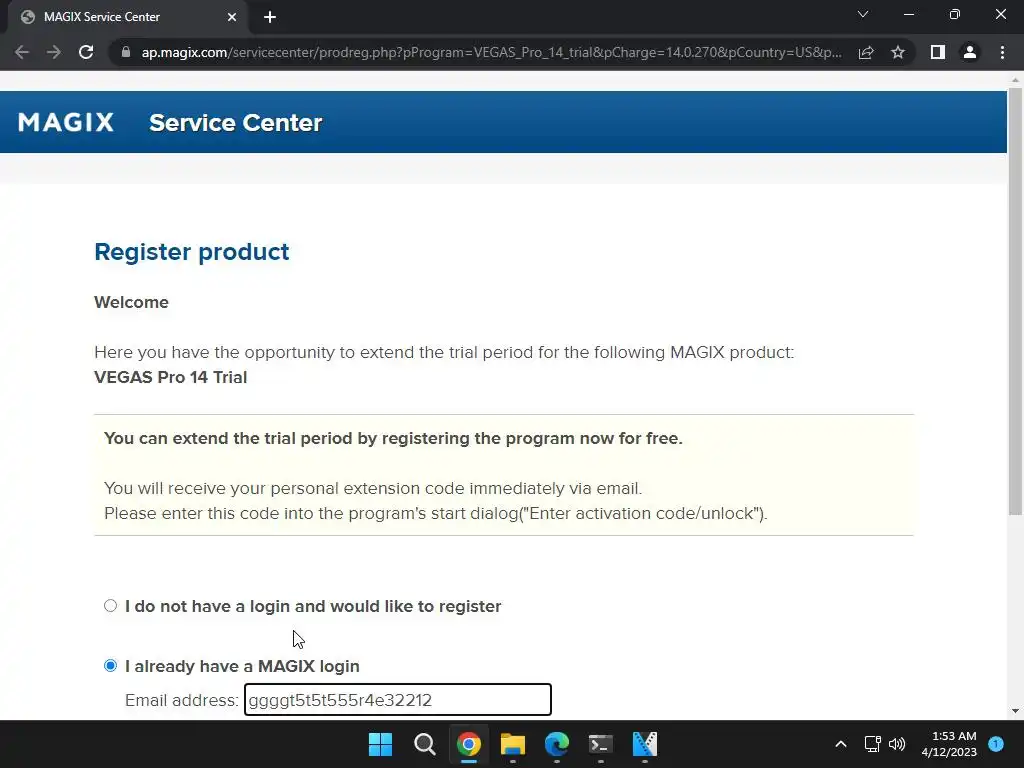Click the scrollbar down arrow
The width and height of the screenshot is (1024, 768).
(1015, 711)
